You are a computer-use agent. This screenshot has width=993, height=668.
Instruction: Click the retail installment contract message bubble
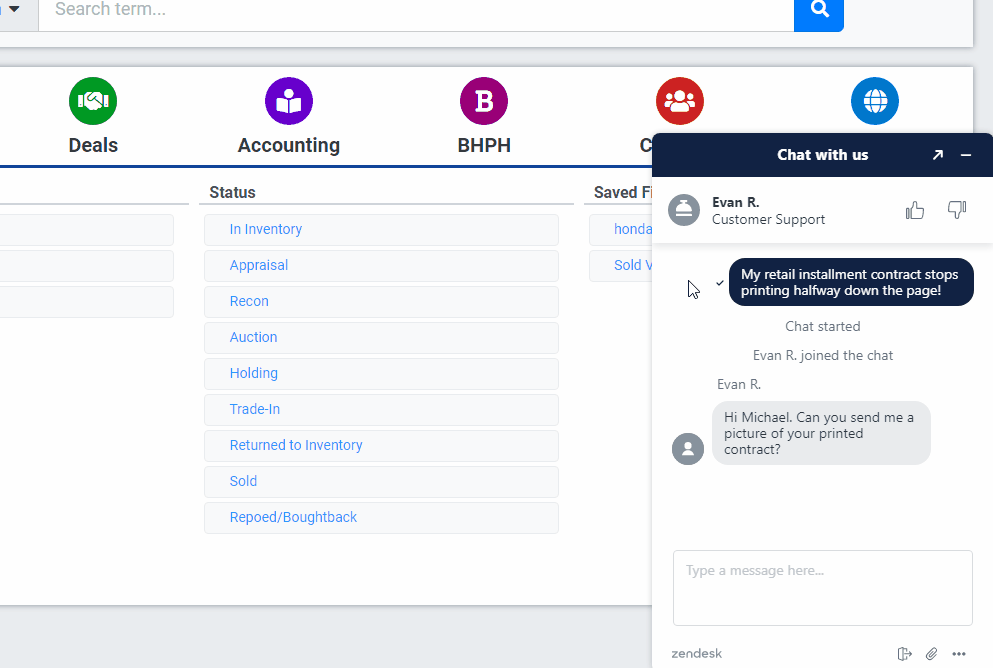pyautogui.click(x=851, y=282)
